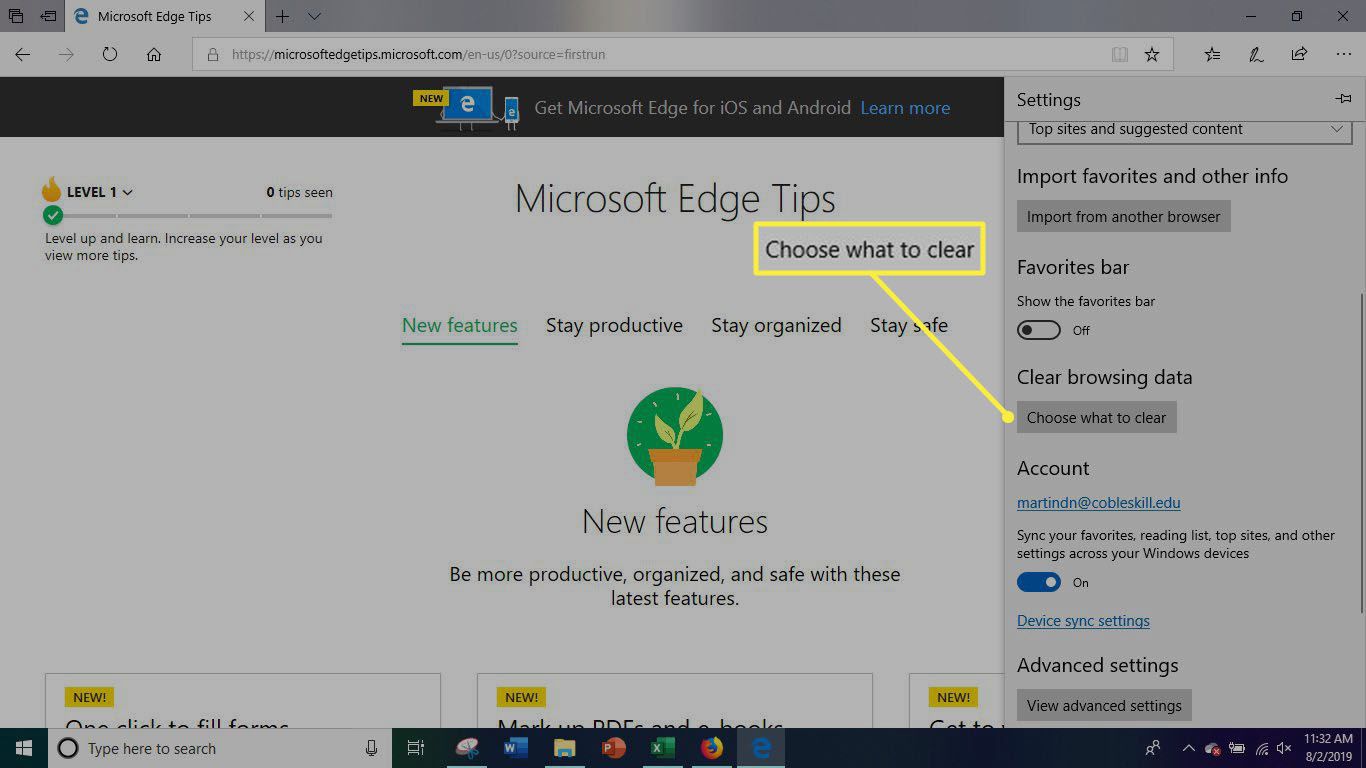Open Firefox from taskbar

coord(712,748)
